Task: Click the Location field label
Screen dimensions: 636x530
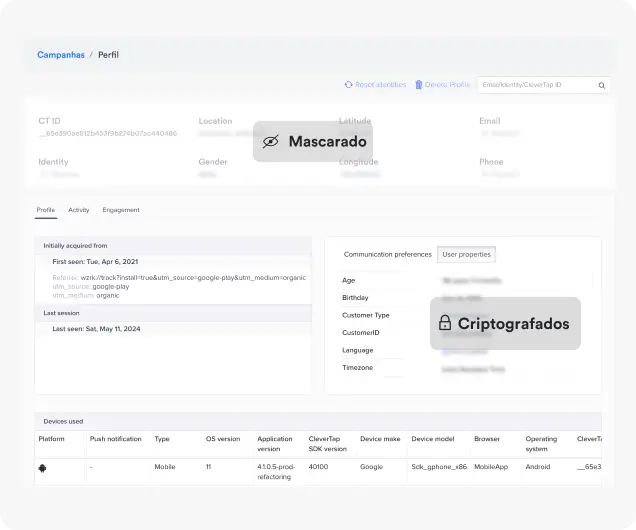Action: tap(215, 121)
